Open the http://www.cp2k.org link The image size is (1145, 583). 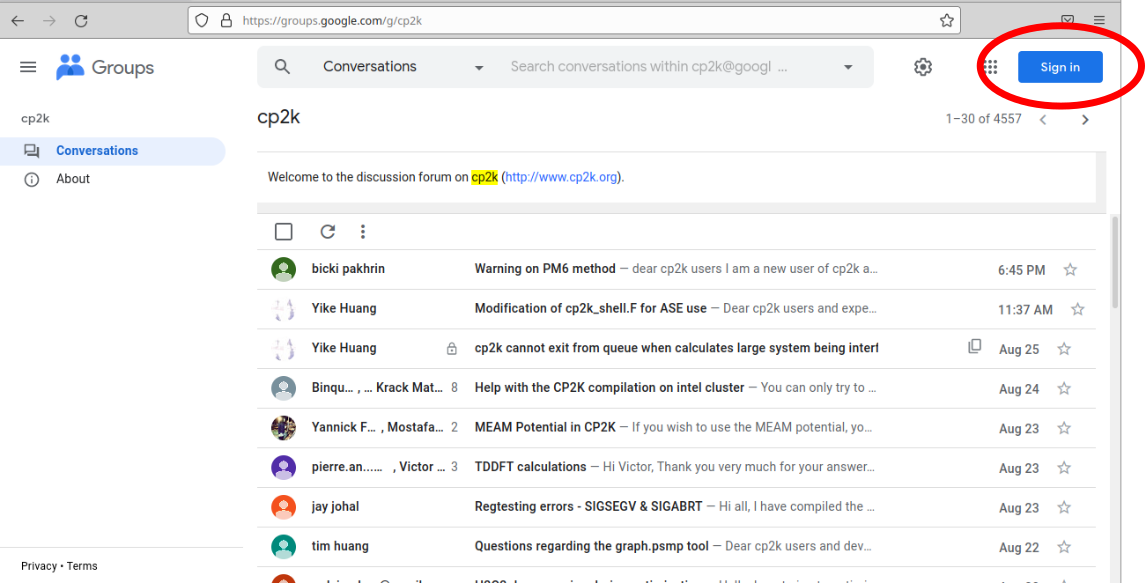[x=562, y=177]
